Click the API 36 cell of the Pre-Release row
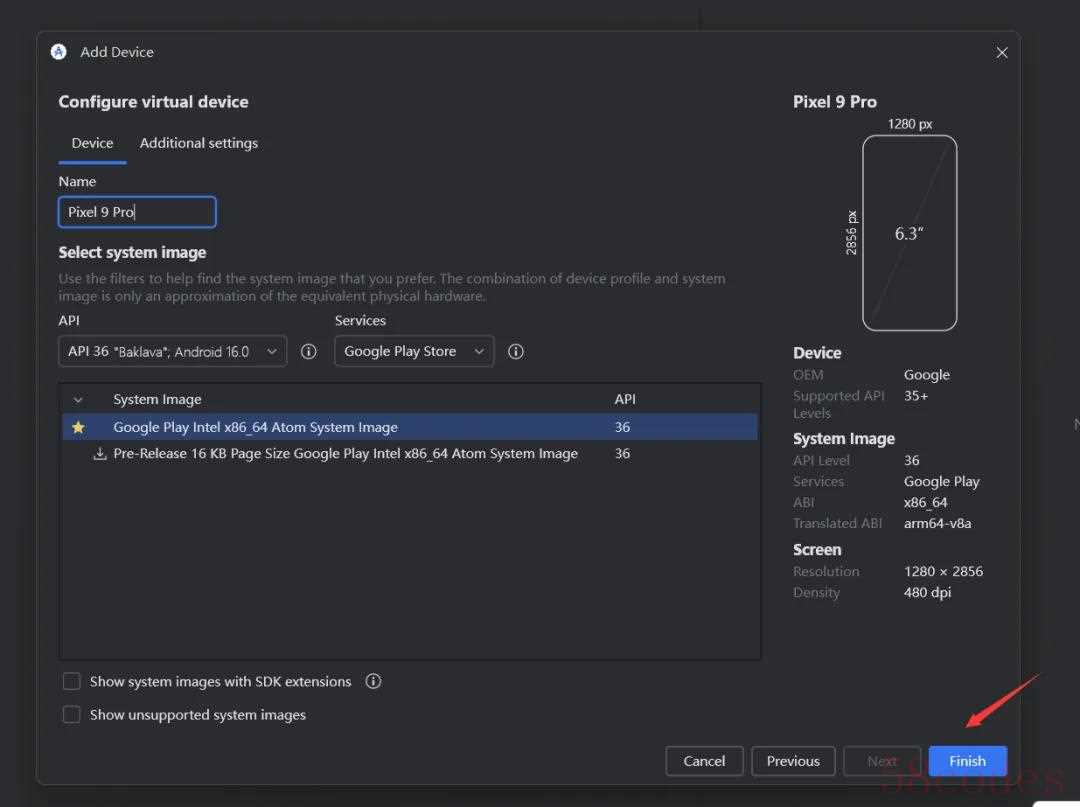Screen dimensions: 1080x807 pos(622,453)
